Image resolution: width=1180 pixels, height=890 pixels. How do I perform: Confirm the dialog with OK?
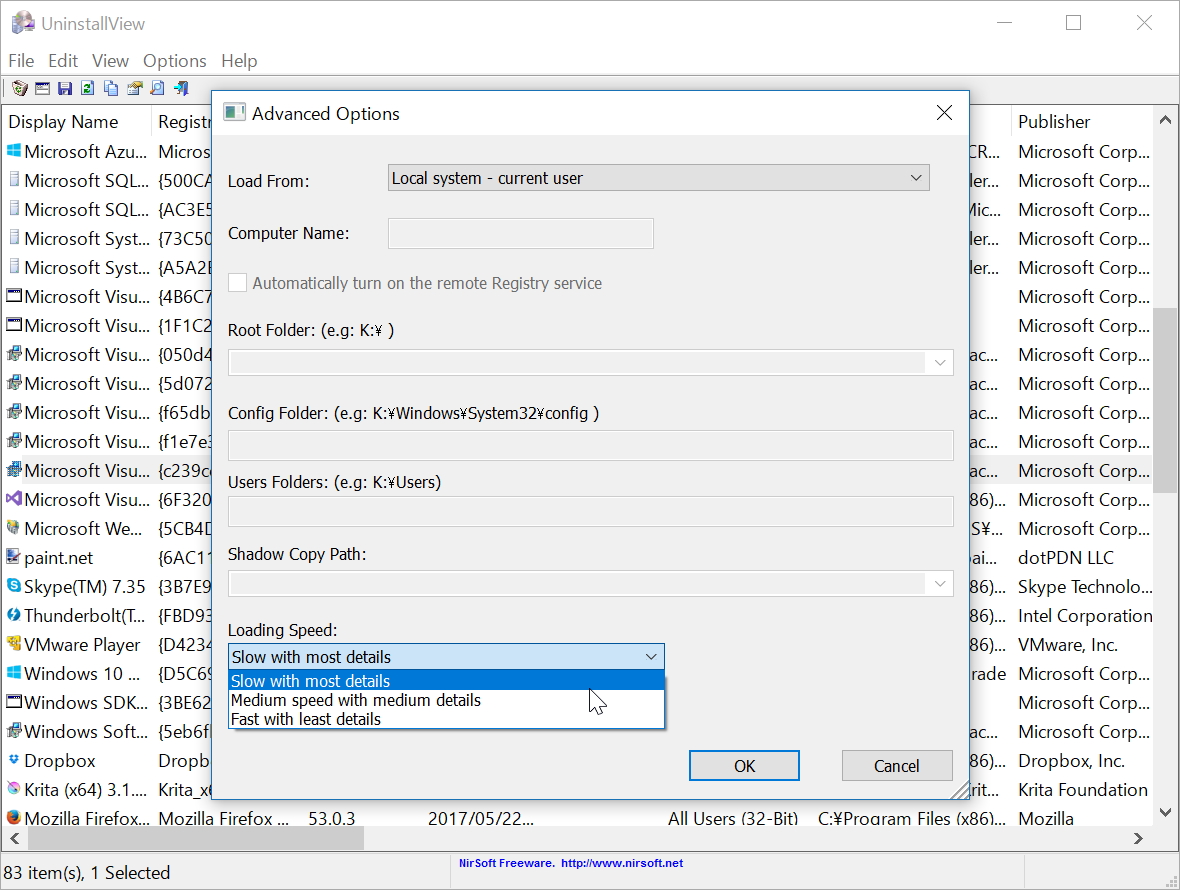tap(744, 766)
